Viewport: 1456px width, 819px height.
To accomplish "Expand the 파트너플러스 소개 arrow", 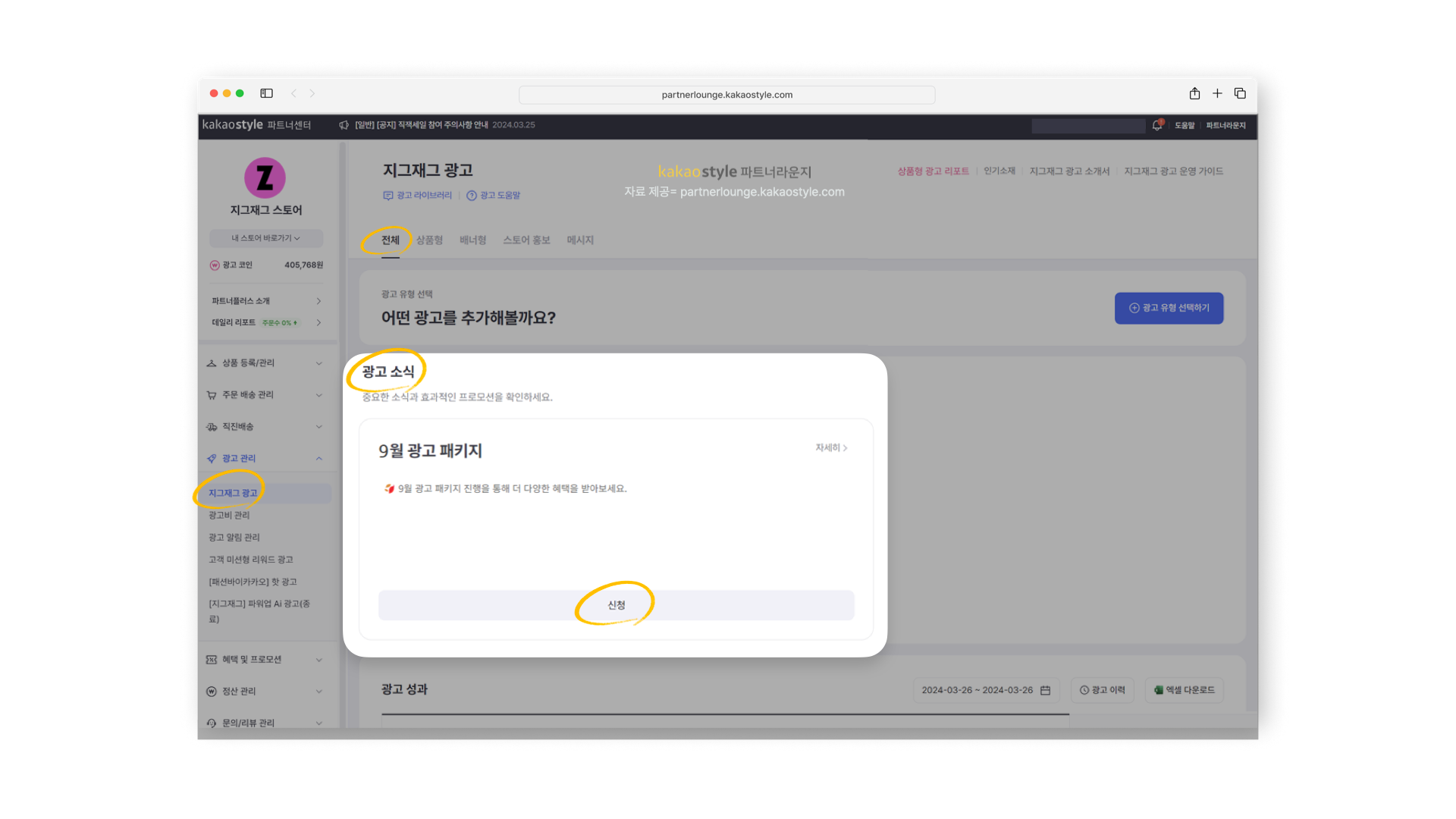I will (x=318, y=301).
